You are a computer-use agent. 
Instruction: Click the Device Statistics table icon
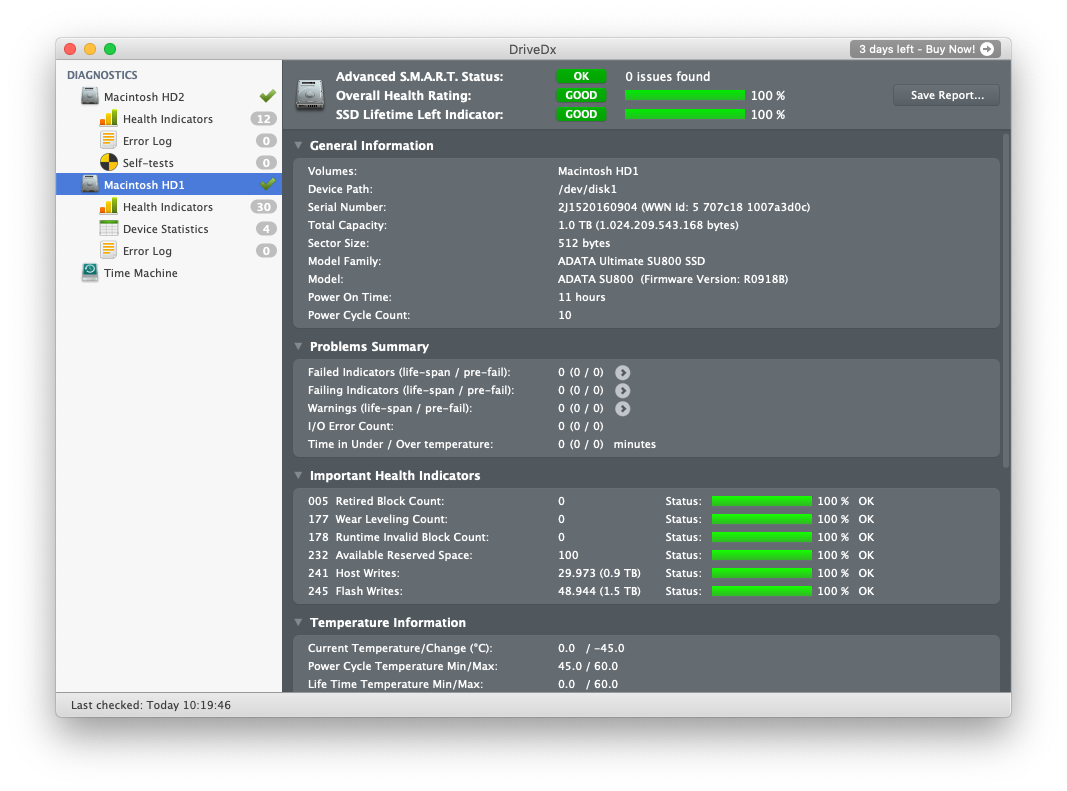click(x=108, y=229)
